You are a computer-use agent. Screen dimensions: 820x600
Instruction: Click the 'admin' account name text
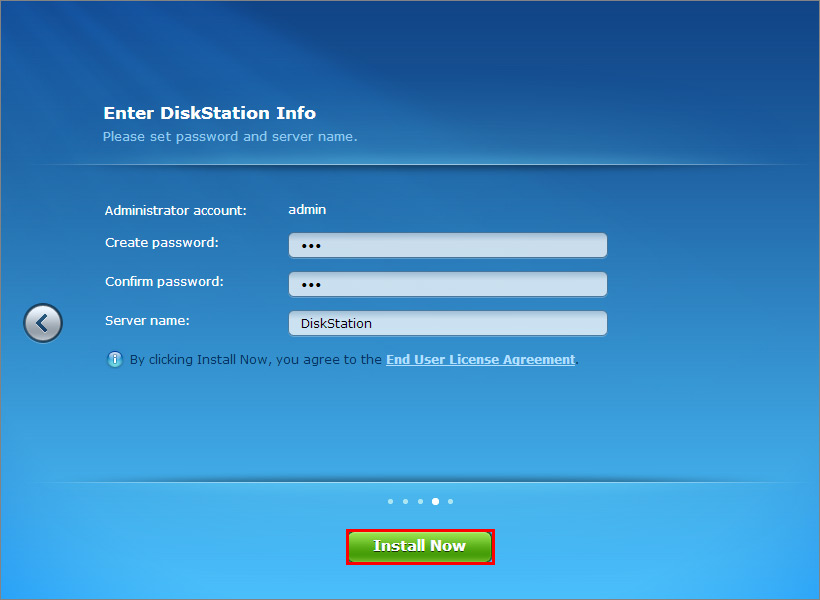307,210
